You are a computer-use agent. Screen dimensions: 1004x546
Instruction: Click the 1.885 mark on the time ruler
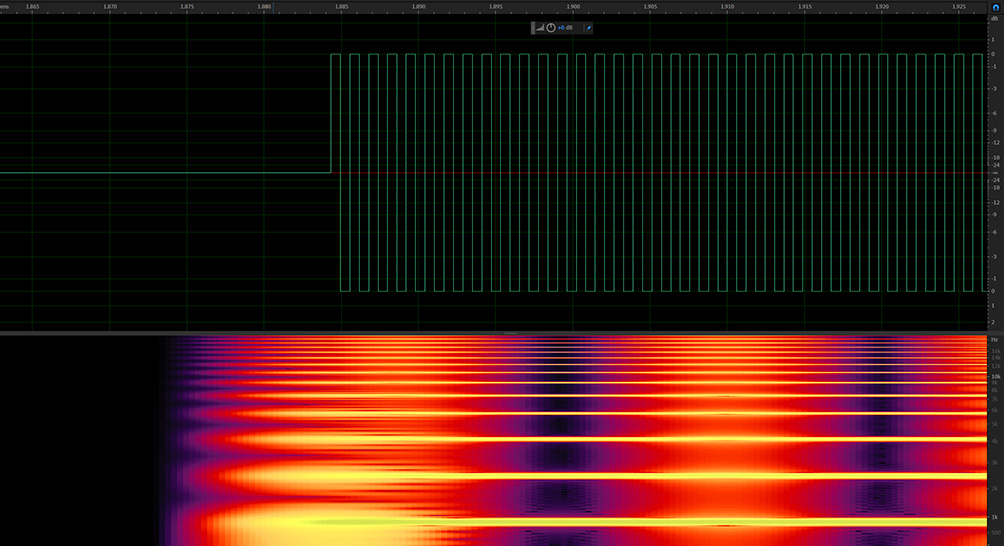pyautogui.click(x=342, y=6)
